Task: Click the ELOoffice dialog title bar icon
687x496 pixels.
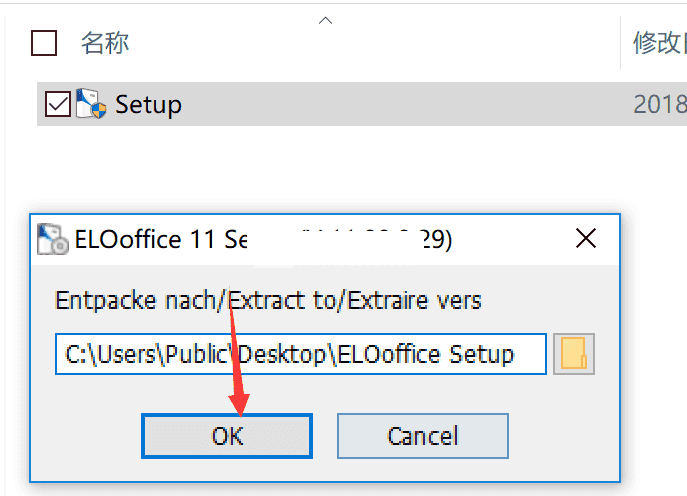Action: tap(52, 240)
